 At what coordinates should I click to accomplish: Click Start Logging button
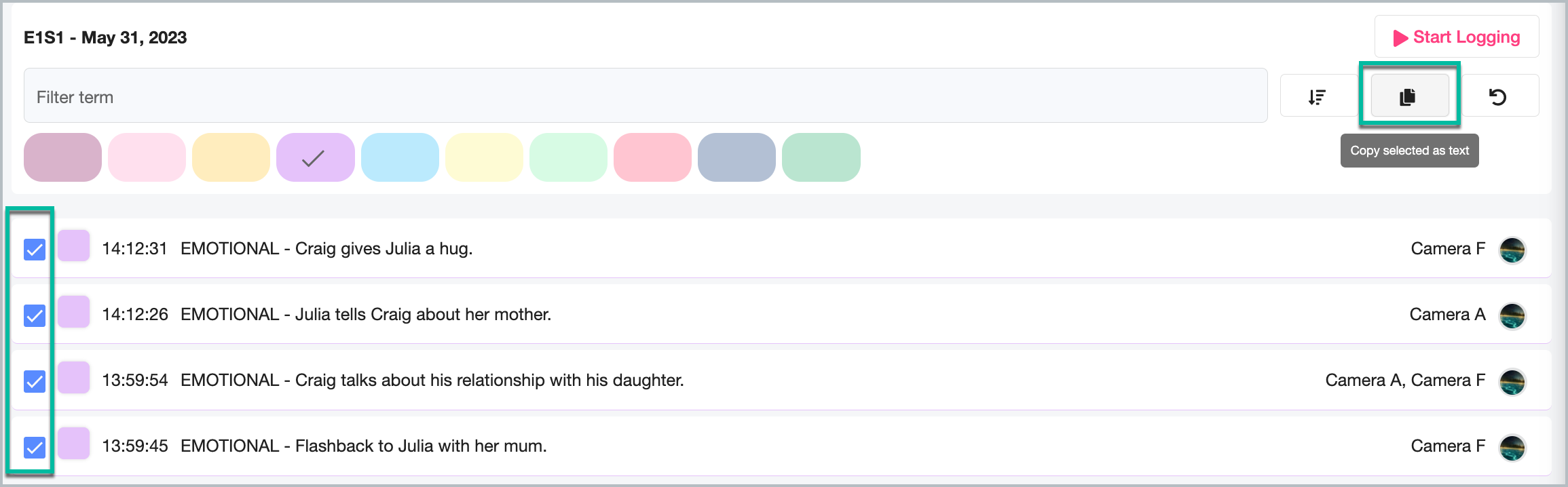[1457, 37]
